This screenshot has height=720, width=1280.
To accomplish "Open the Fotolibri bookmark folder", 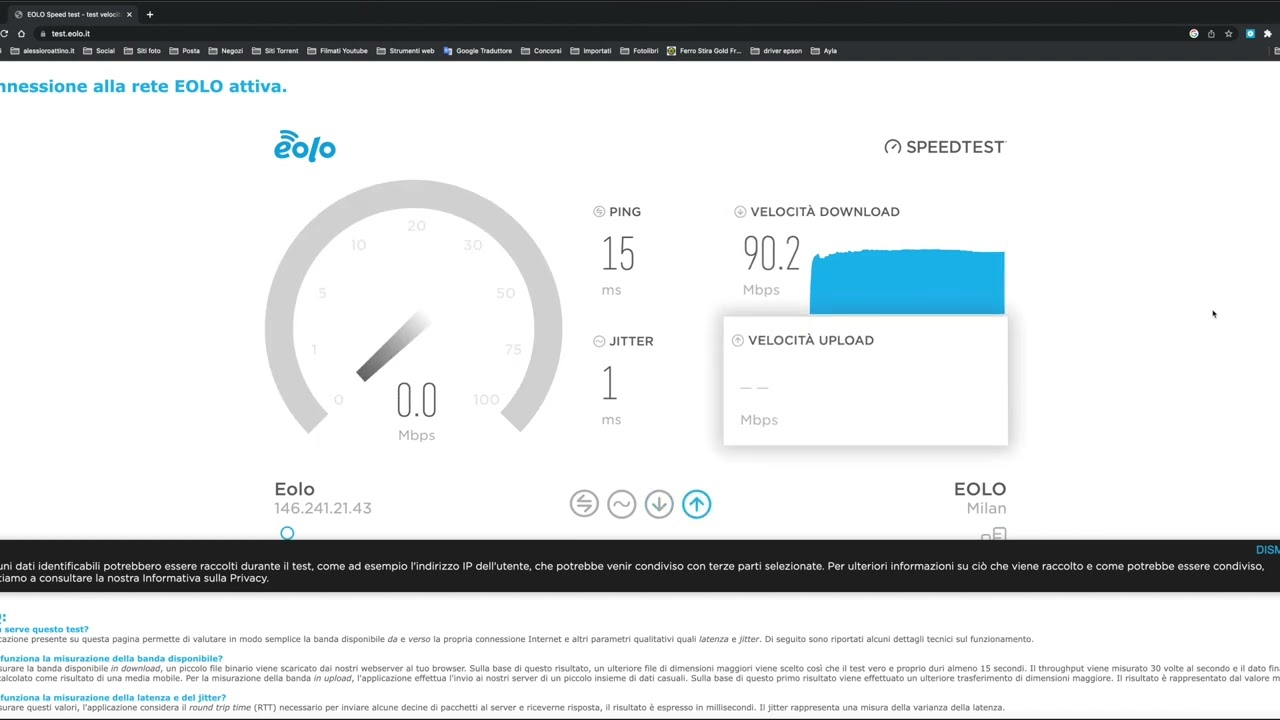I will pyautogui.click(x=639, y=51).
